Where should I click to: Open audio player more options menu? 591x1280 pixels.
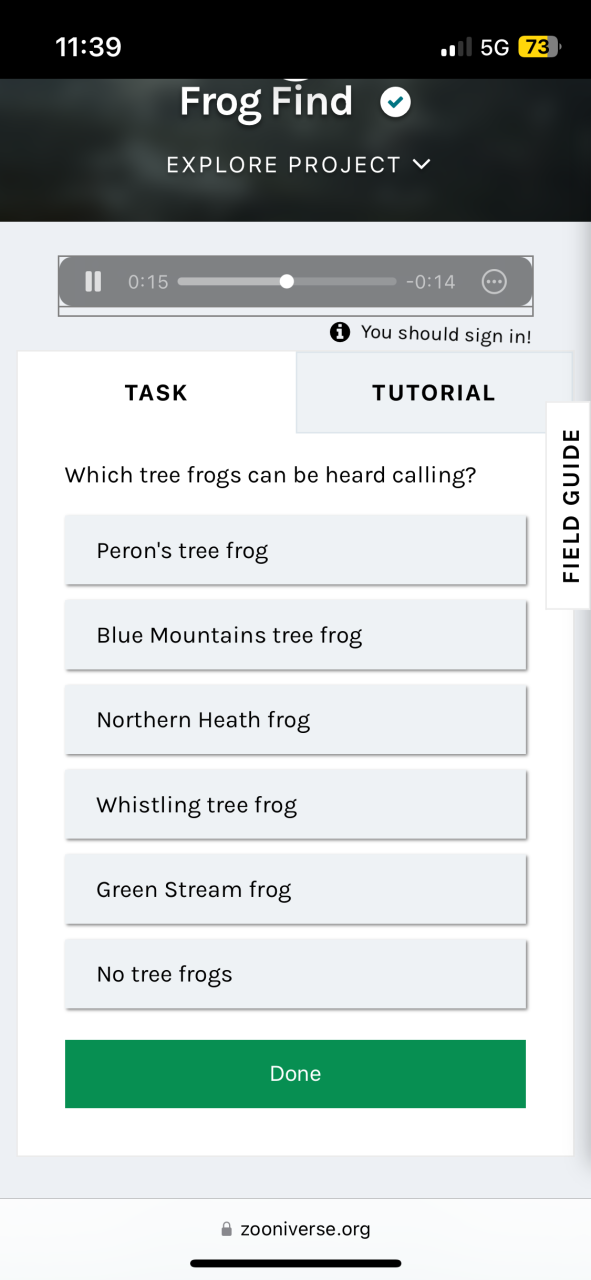click(x=494, y=282)
